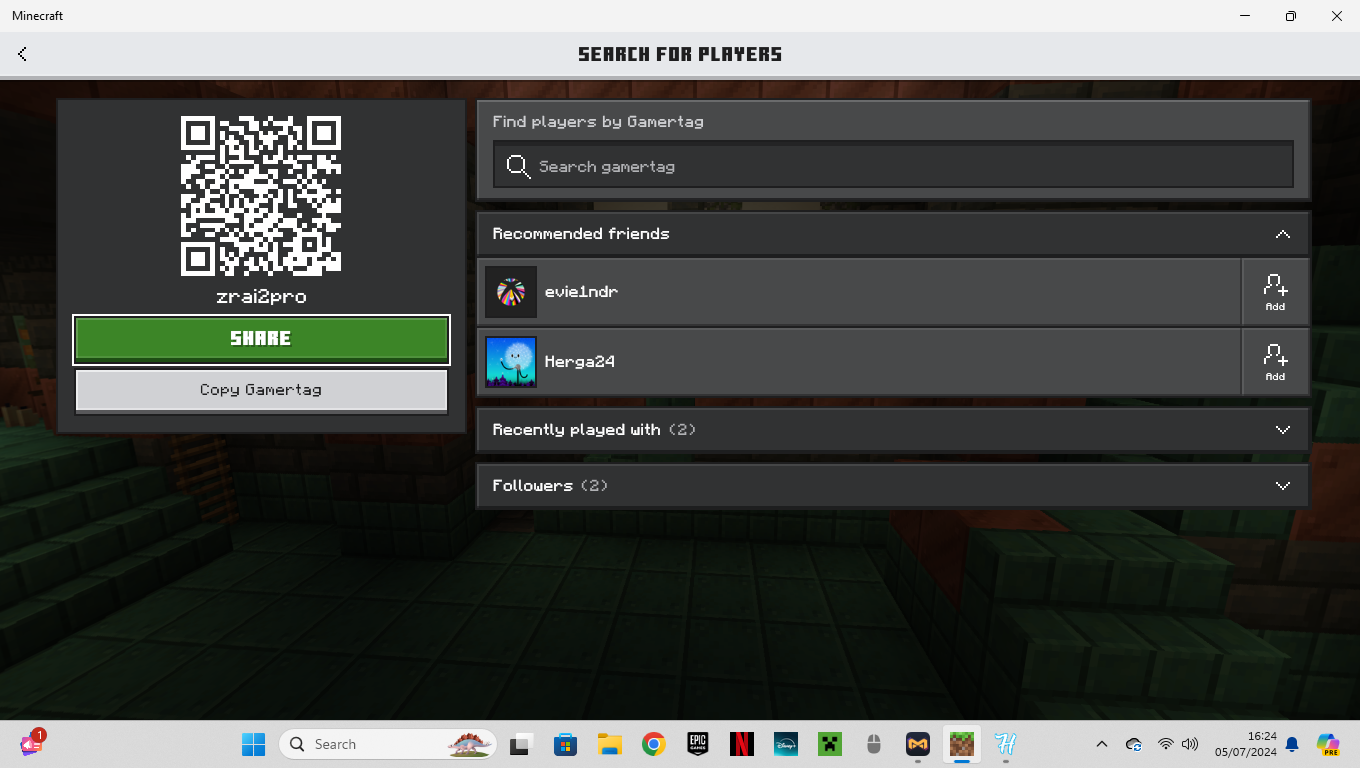Screen dimensions: 1360x768
Task: Open the Minecraft Launcher creeper icon
Action: point(829,744)
